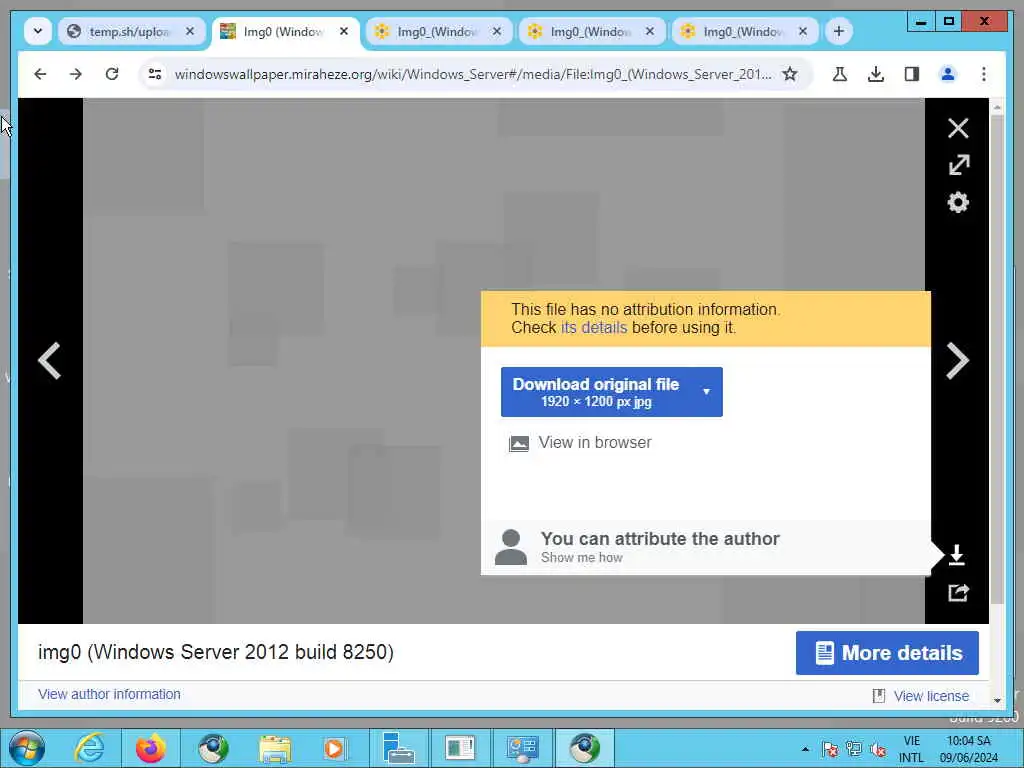Viewport: 1024px width, 768px height.
Task: Launch Internet Explorer from the taskbar
Action: 89,748
